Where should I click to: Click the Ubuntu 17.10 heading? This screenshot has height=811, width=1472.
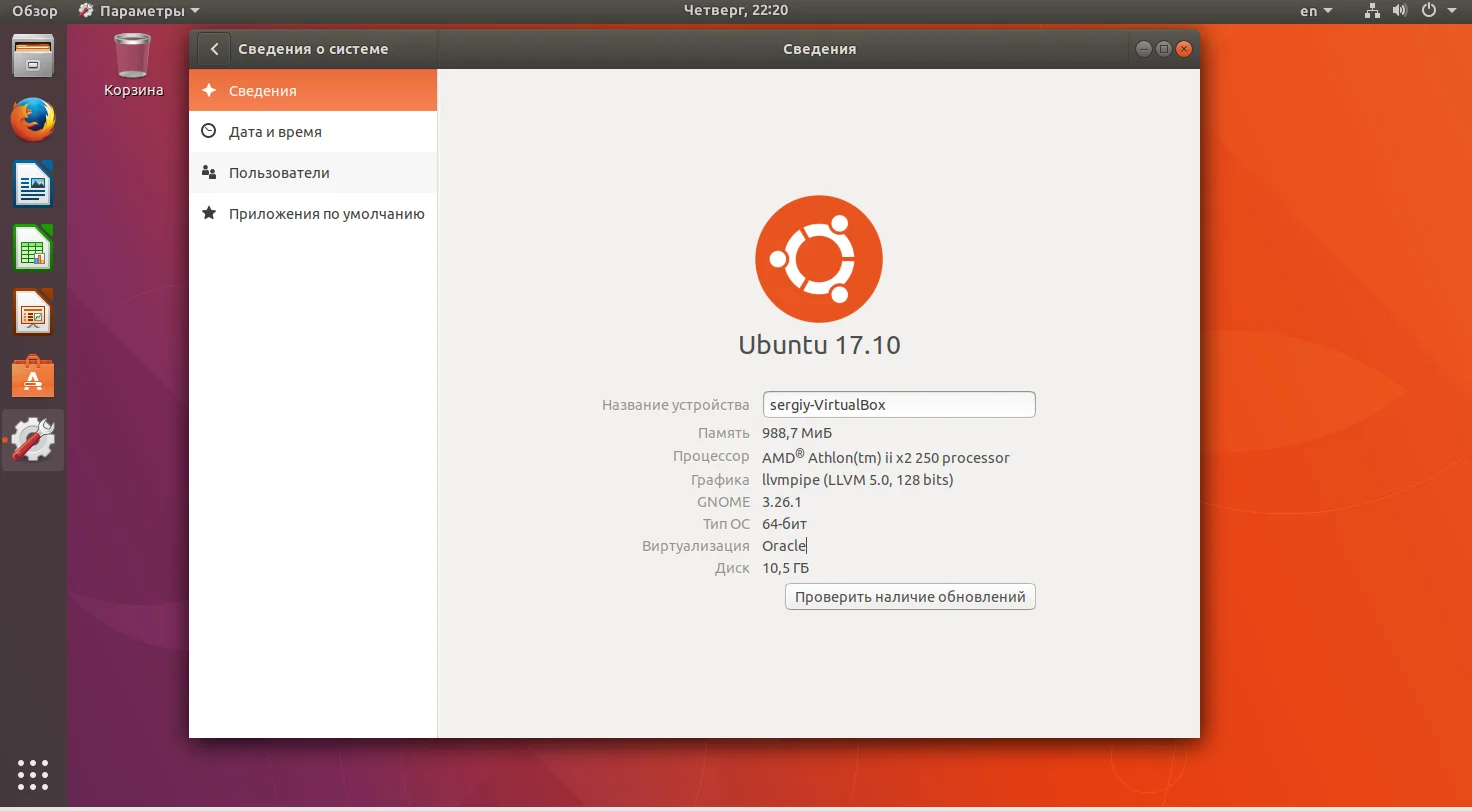(x=819, y=345)
